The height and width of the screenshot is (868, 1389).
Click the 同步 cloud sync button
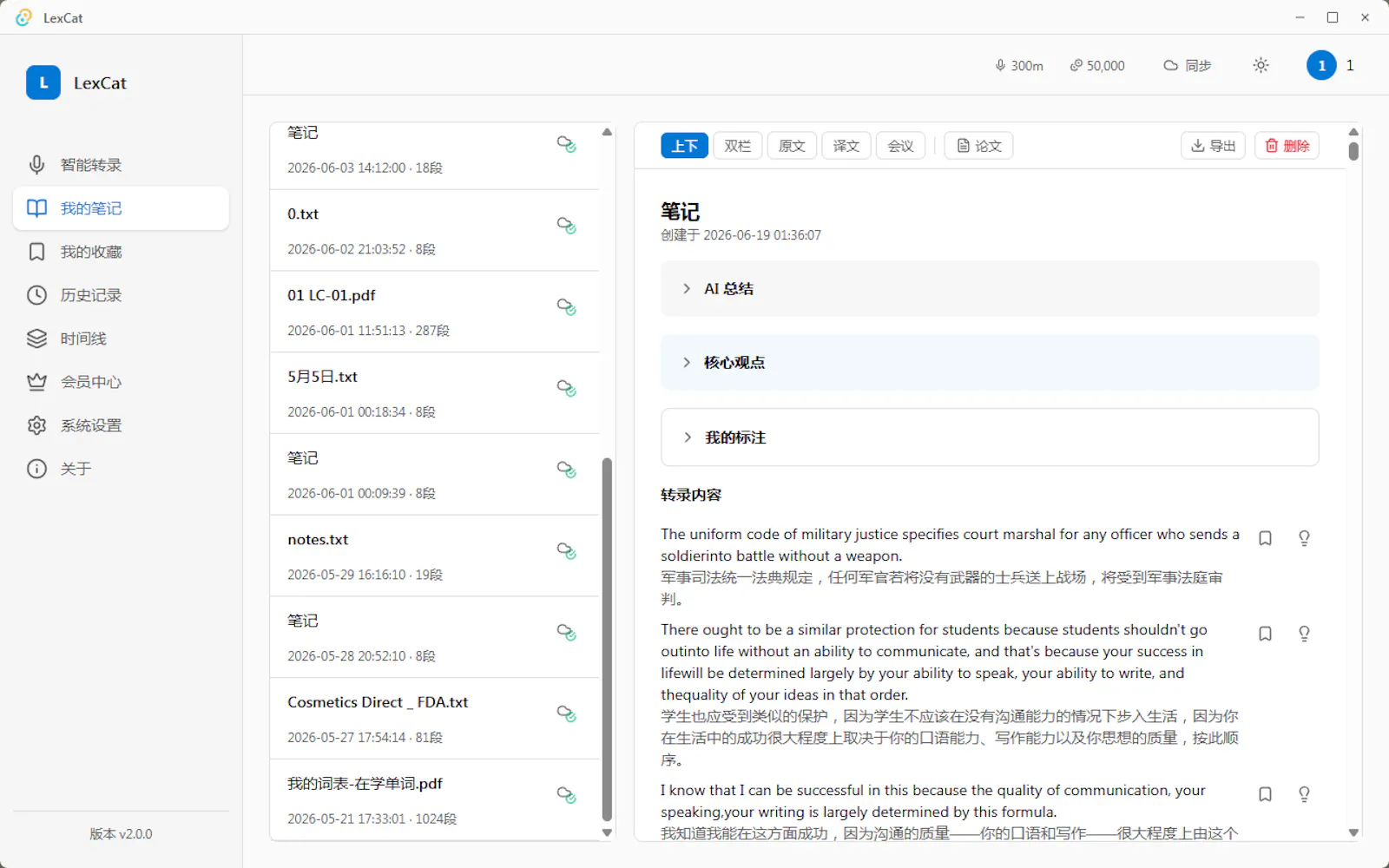[x=1188, y=66]
